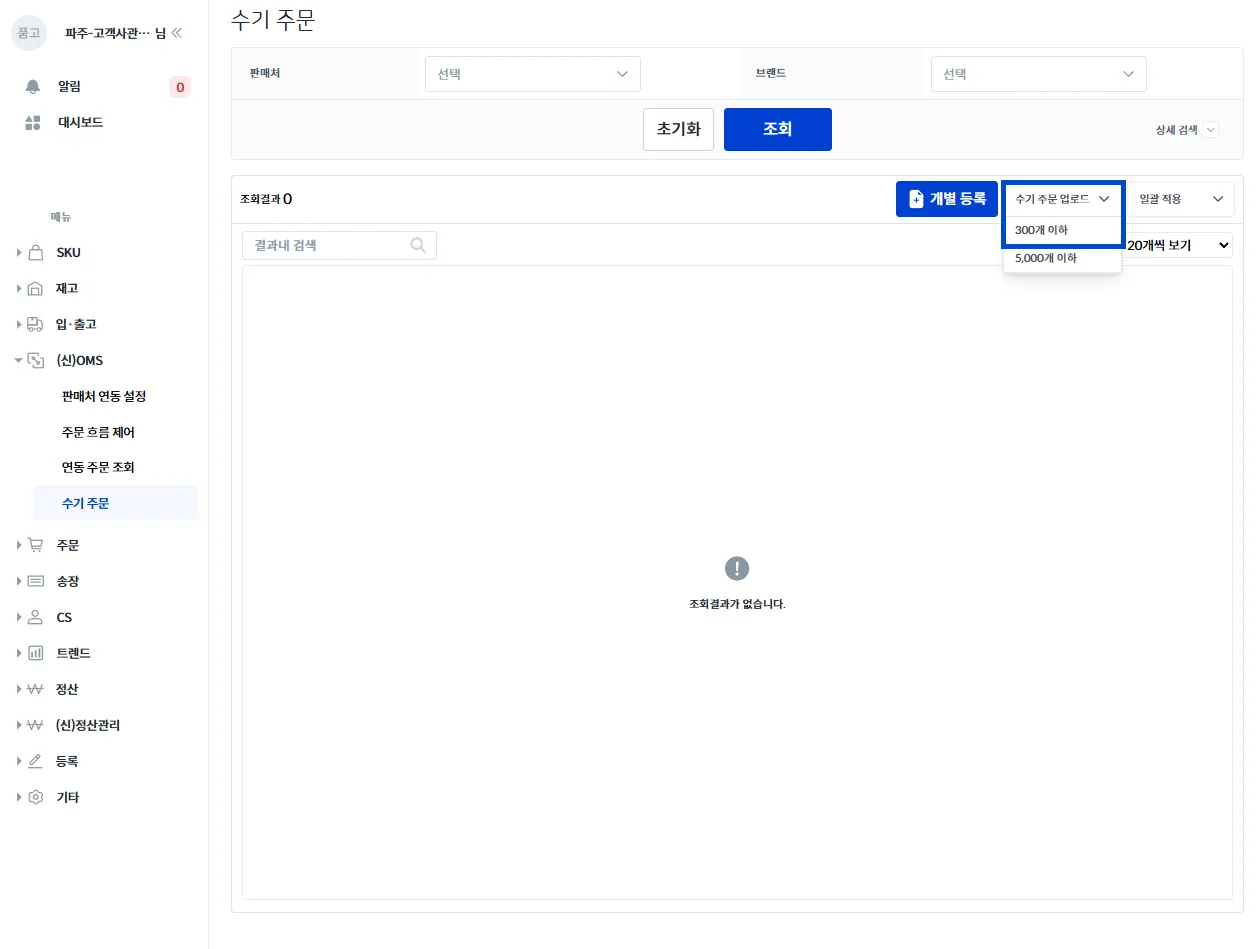Collapse the (신)OMS menu group
This screenshot has width=1256, height=949.
(19, 360)
